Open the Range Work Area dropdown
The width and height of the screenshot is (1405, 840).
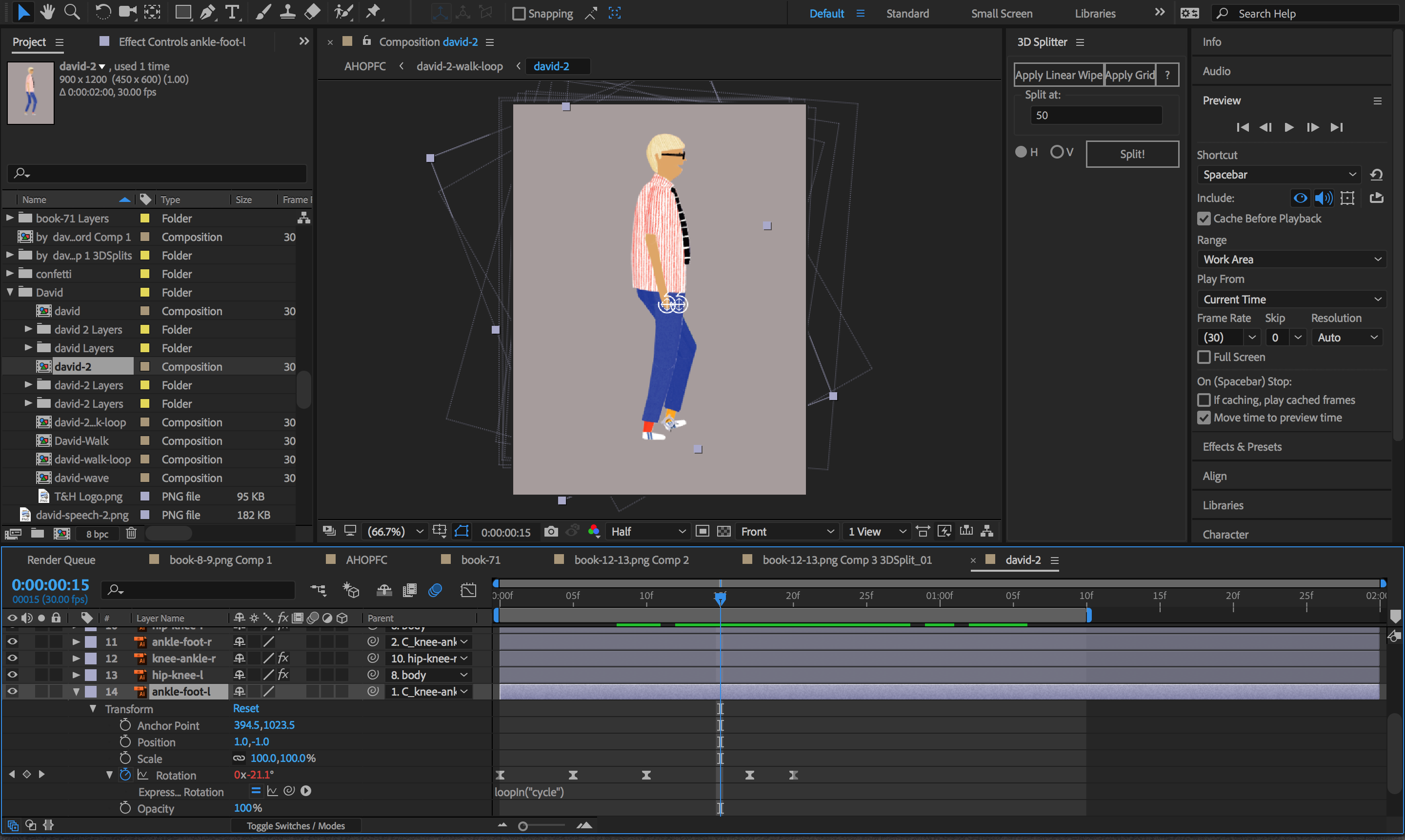1291,259
